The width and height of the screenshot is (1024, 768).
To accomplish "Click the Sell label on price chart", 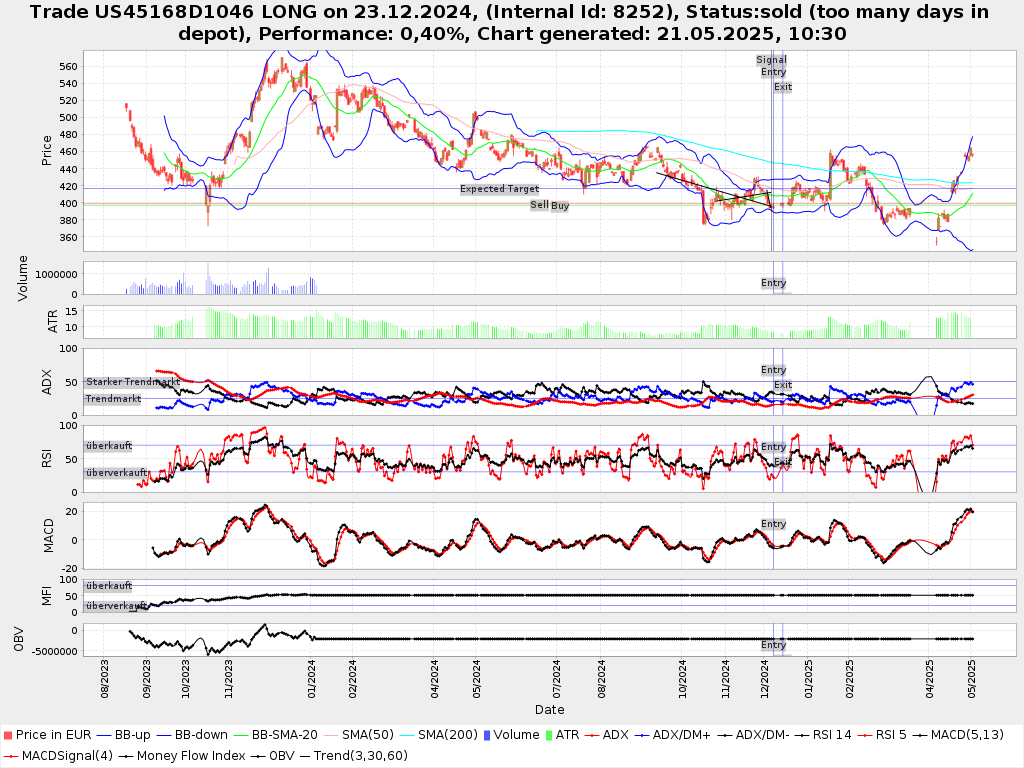I will pyautogui.click(x=539, y=205).
